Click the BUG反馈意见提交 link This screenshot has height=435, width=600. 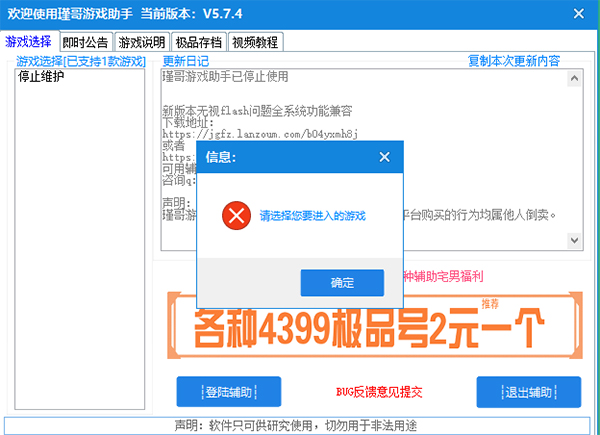point(379,392)
